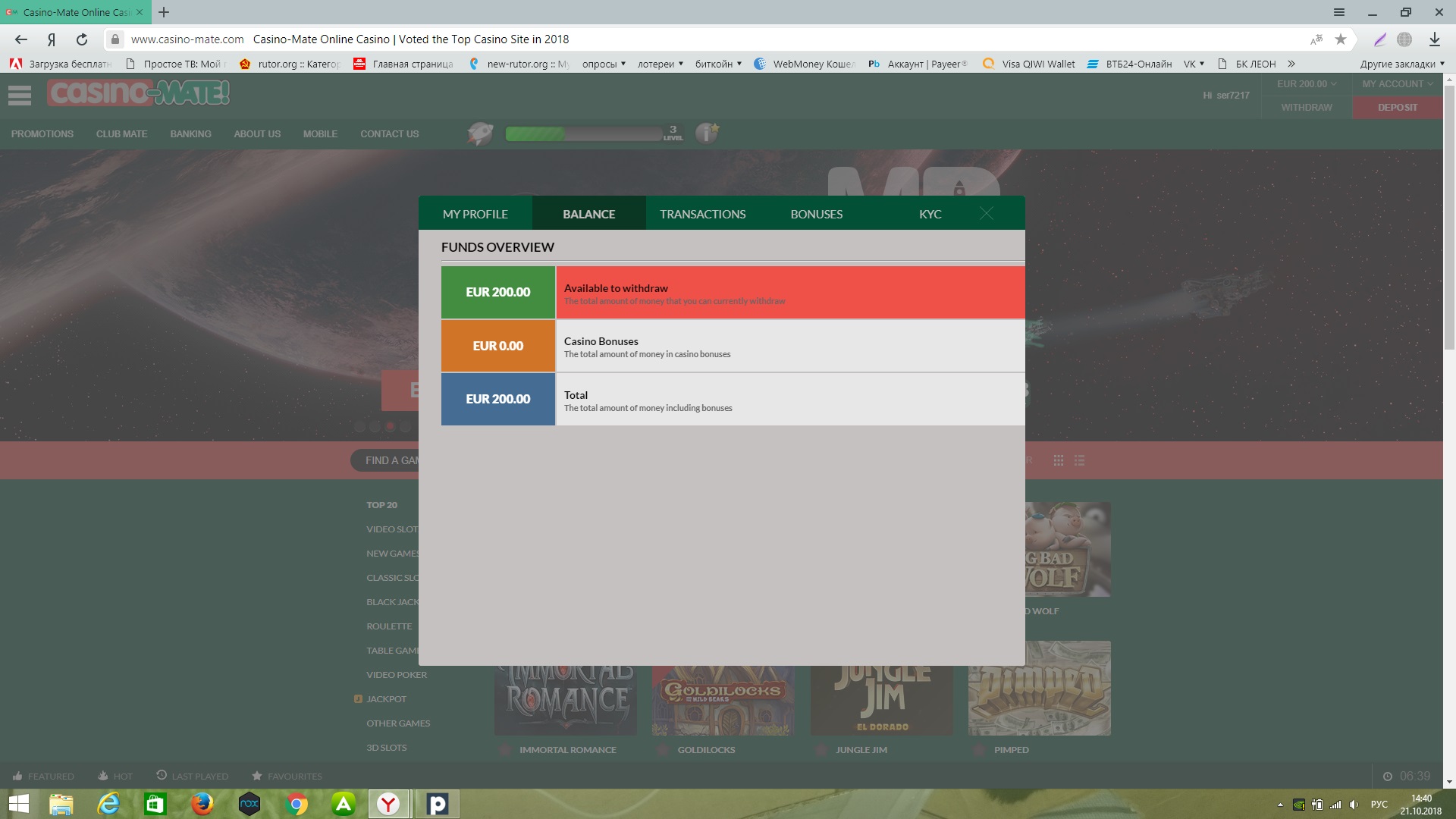Toggle favourite marker on Jungle Jim
The image size is (1456, 819).
821,750
